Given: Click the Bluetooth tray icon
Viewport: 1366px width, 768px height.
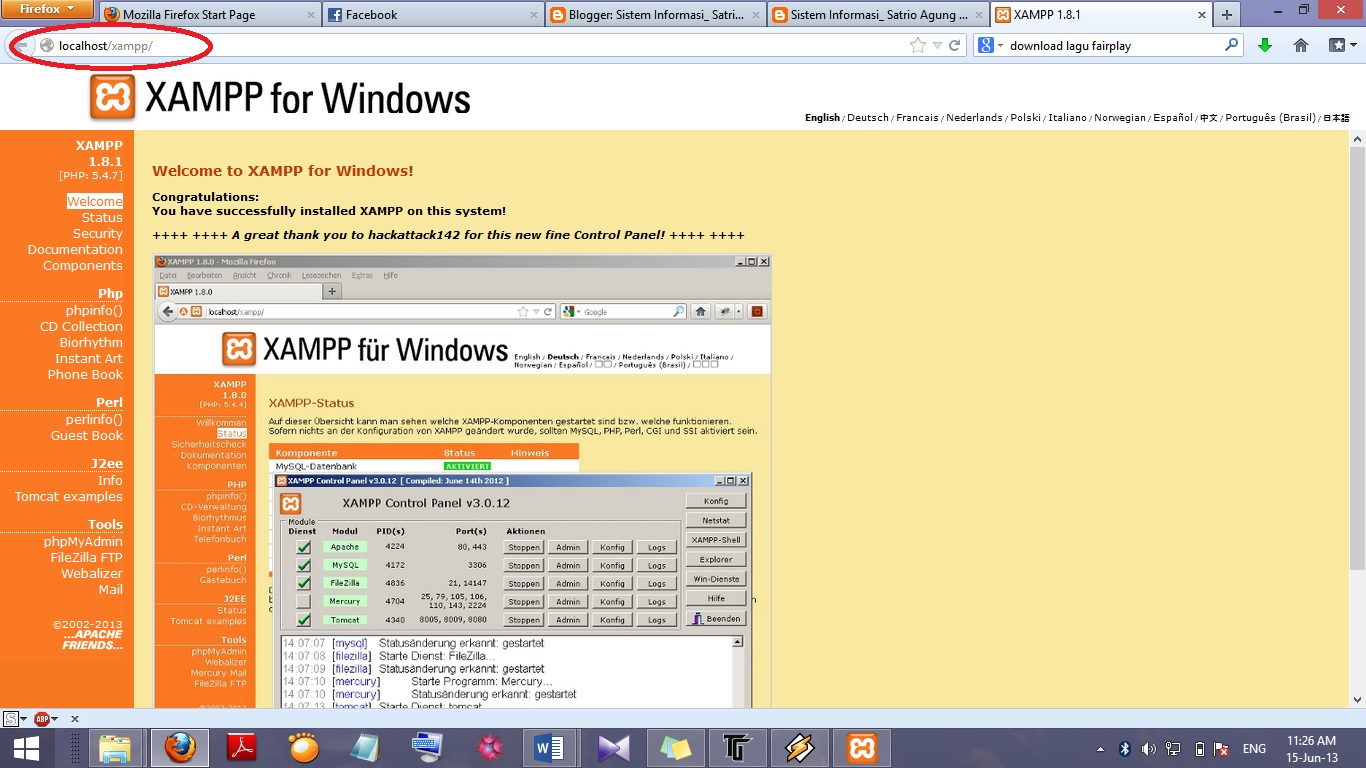Looking at the screenshot, I should point(1124,748).
